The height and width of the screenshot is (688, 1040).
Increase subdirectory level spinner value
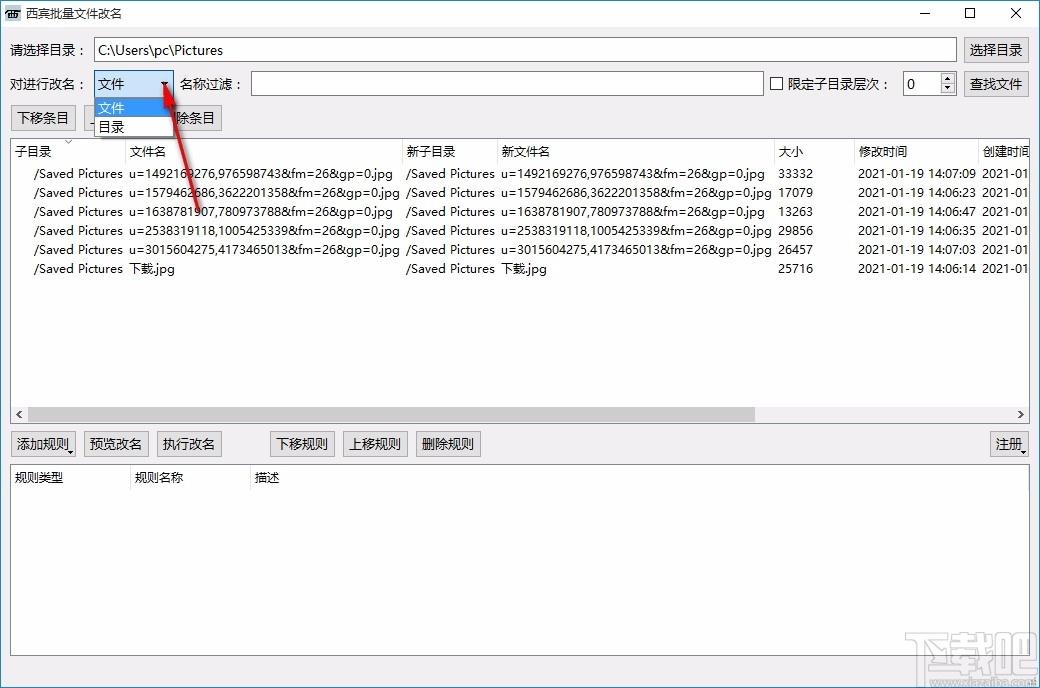(948, 79)
